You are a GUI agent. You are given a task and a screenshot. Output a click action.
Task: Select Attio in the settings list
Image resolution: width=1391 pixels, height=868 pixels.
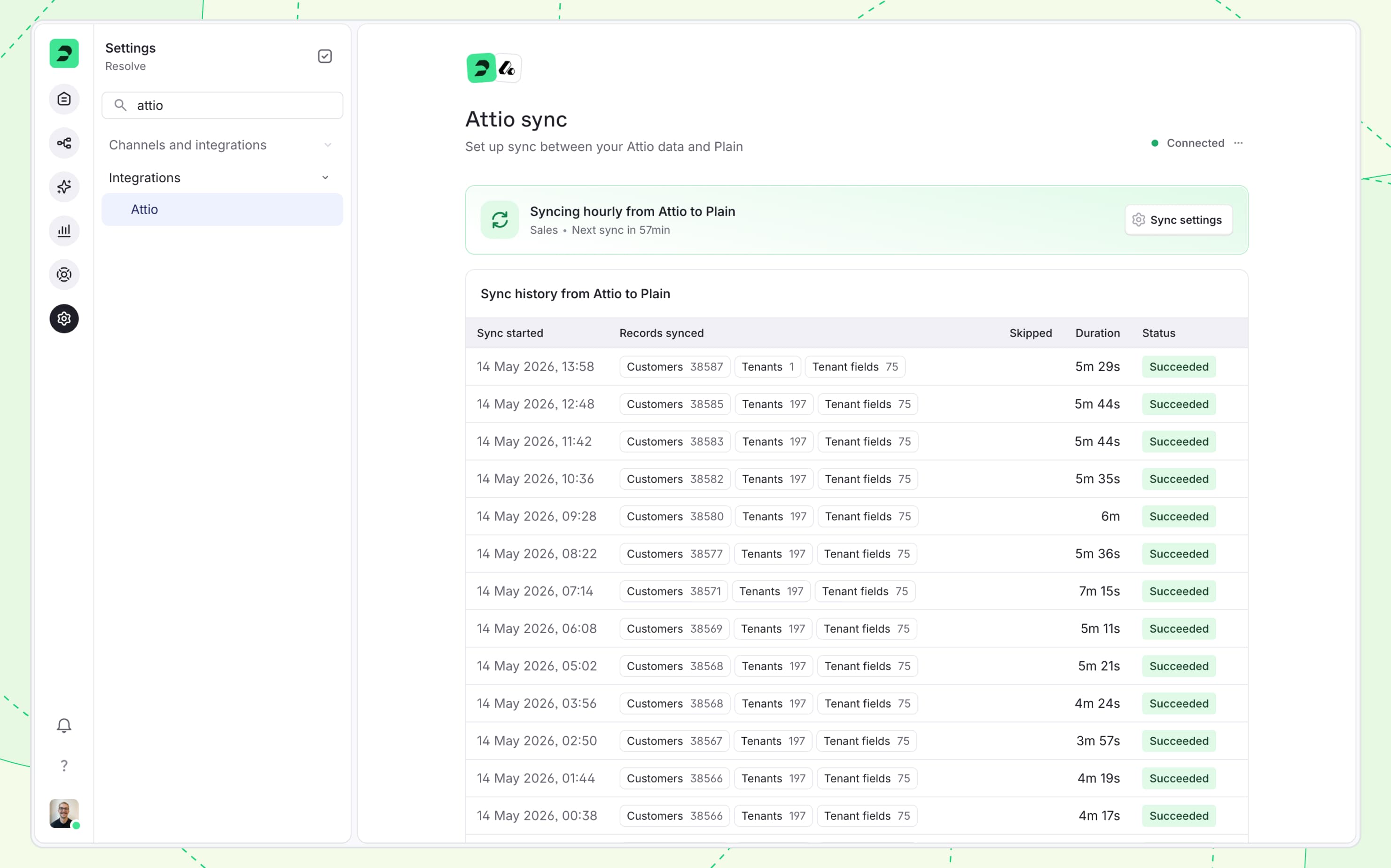(x=222, y=209)
